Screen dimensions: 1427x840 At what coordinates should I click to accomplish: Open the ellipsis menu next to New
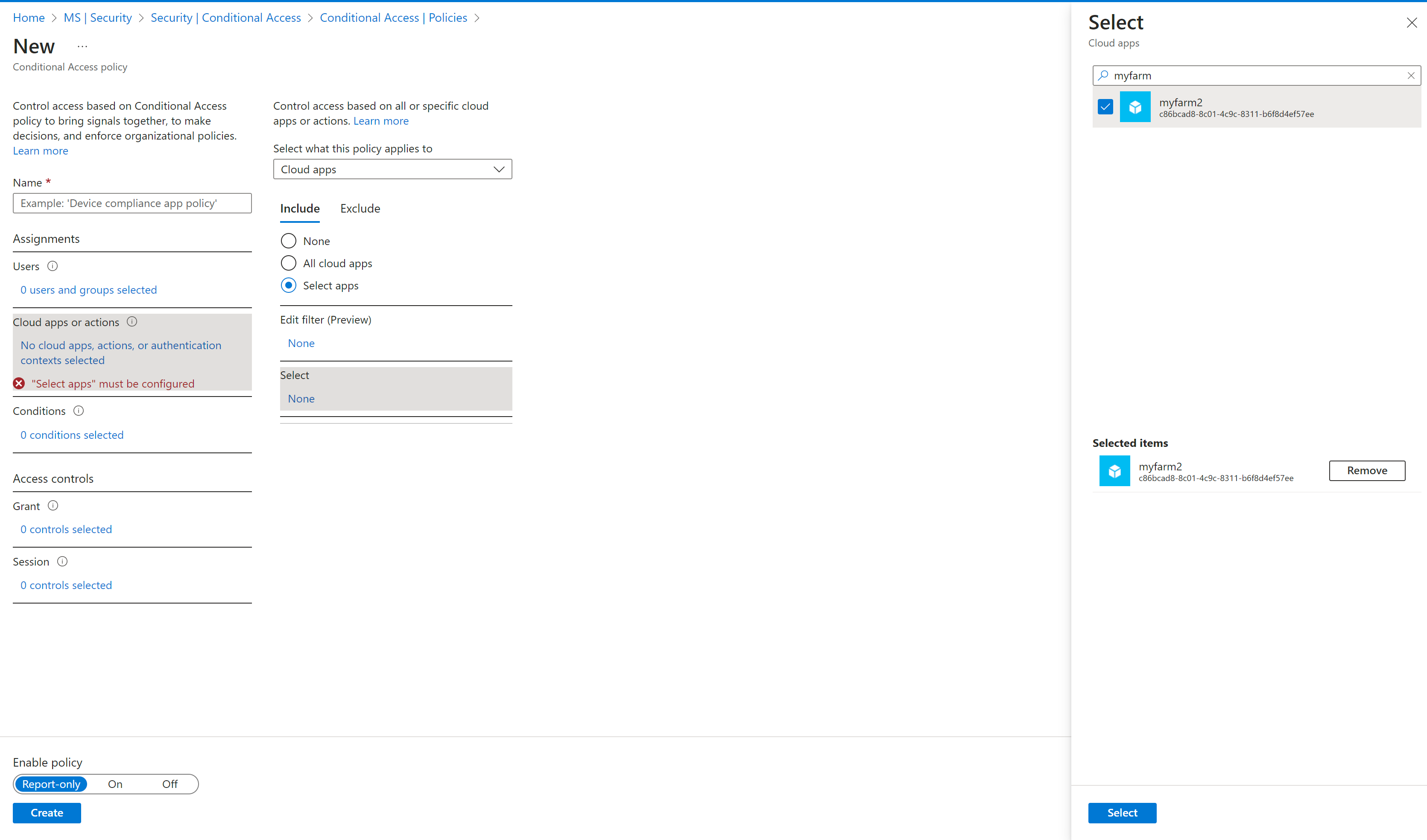[83, 47]
